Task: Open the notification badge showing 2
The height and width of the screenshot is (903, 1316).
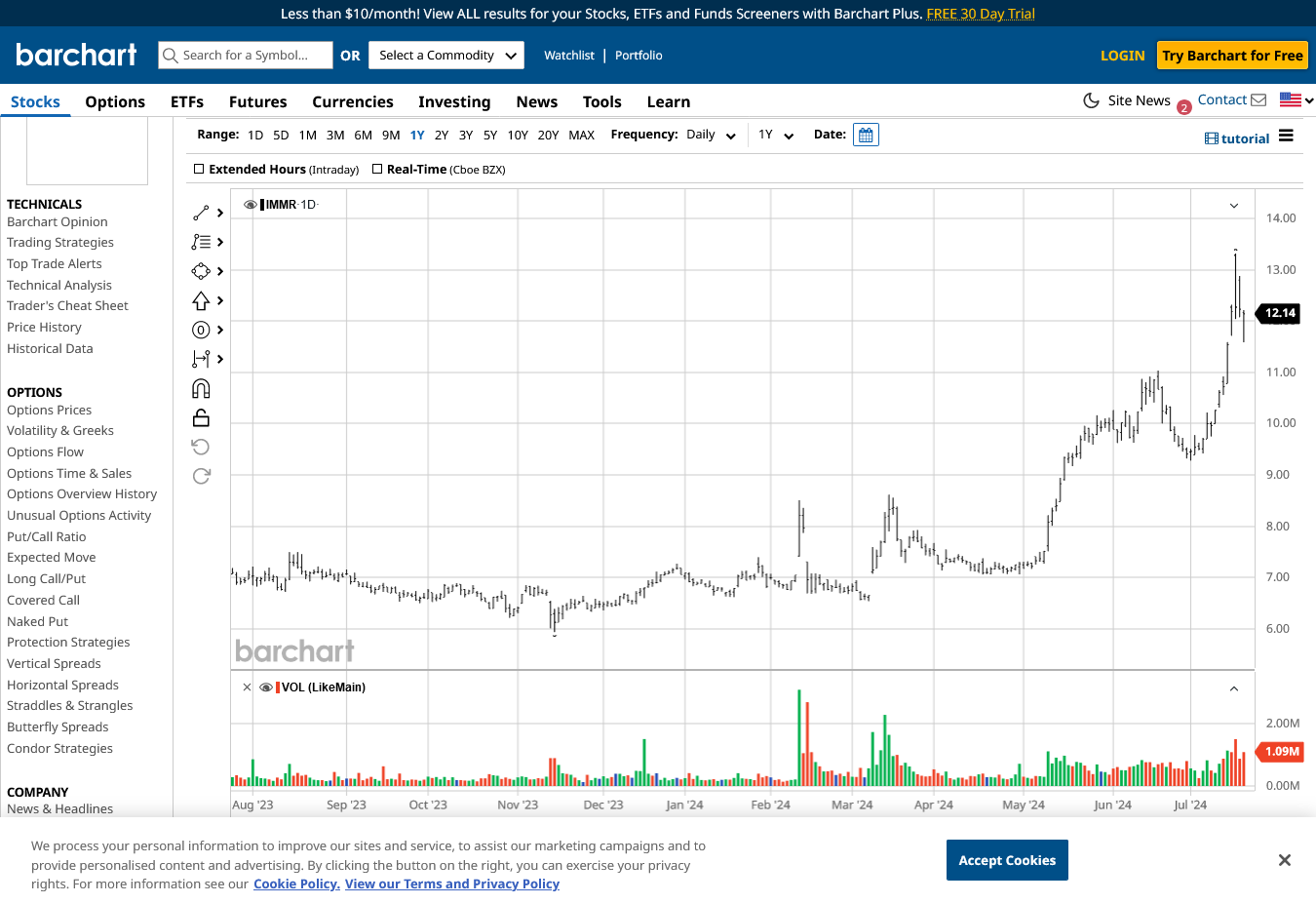Action: pyautogui.click(x=1183, y=108)
